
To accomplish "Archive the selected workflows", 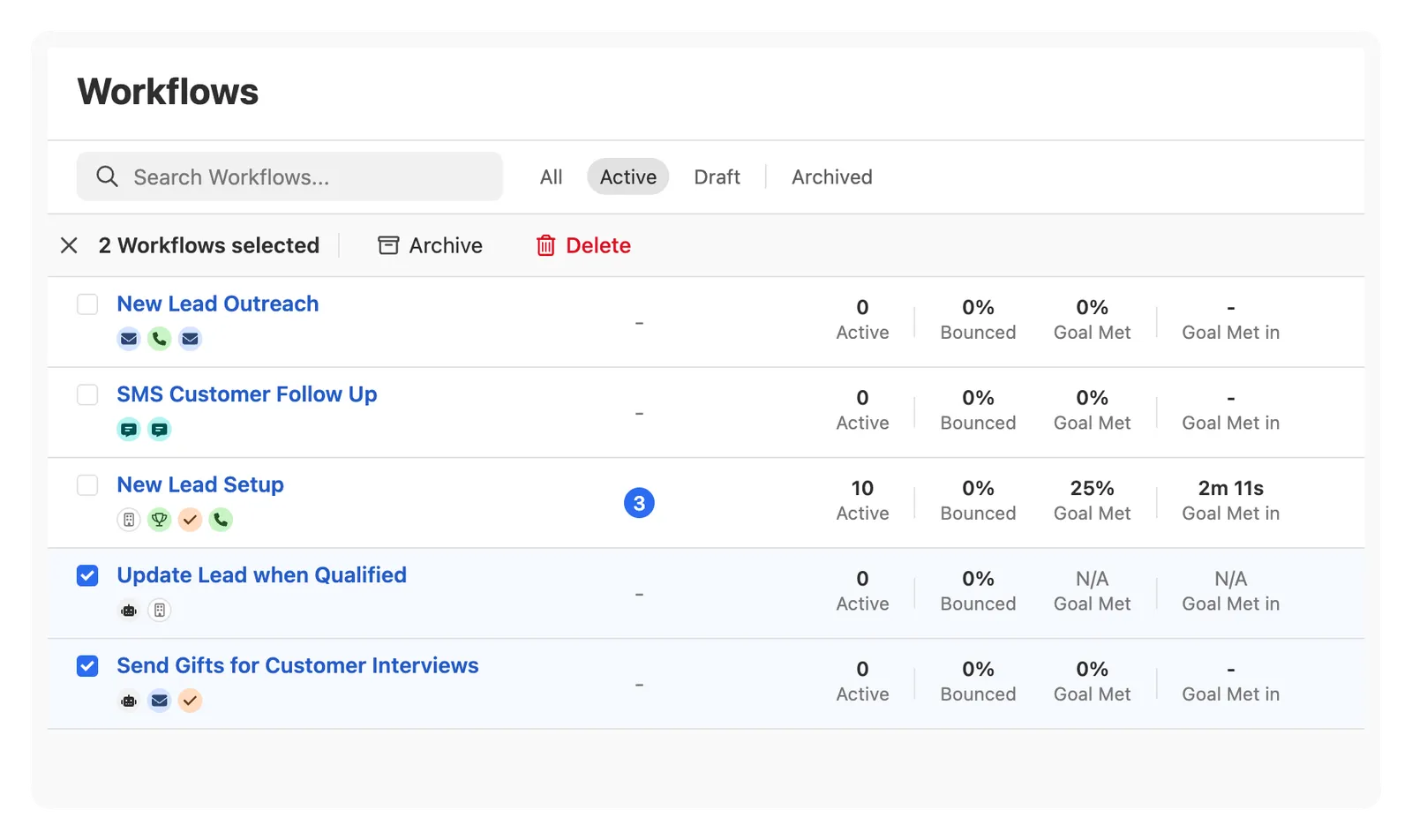I will (431, 245).
